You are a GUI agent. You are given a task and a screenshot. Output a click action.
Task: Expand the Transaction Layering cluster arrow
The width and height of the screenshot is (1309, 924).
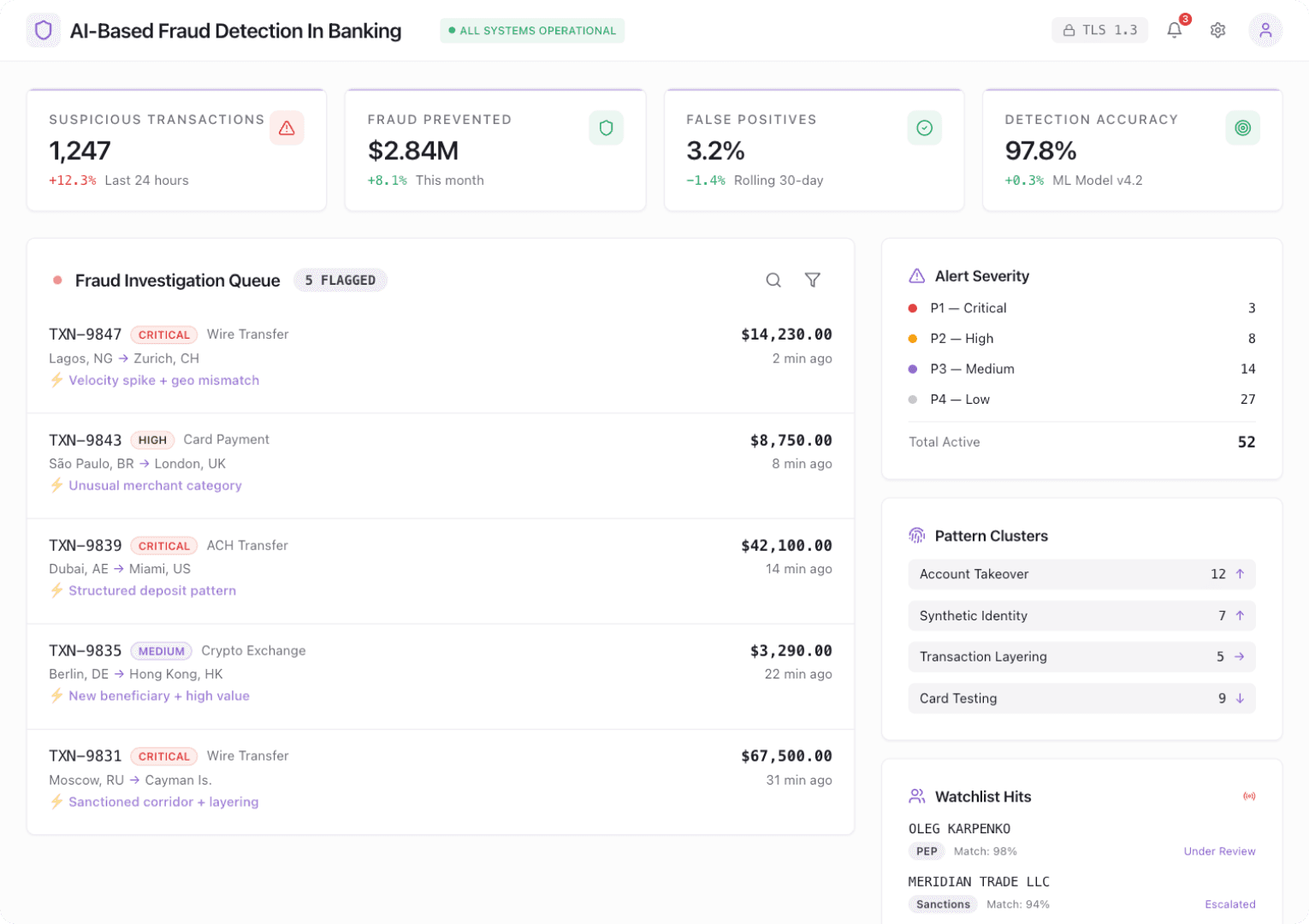click(1239, 657)
